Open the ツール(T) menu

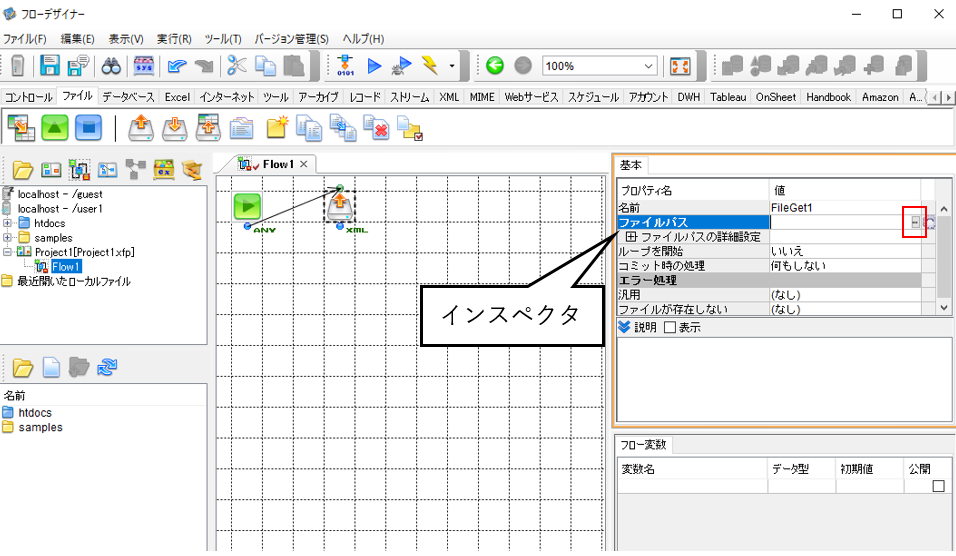coord(223,39)
